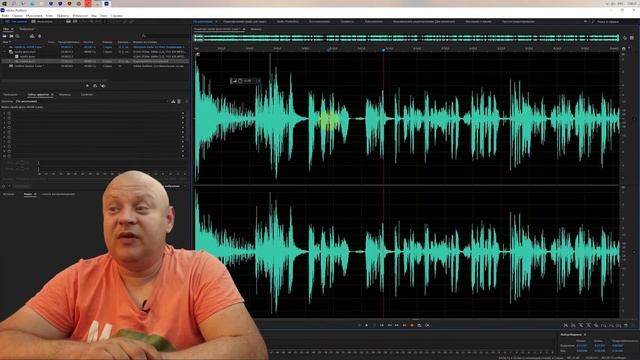Select the default workspace tab

(x=204, y=21)
